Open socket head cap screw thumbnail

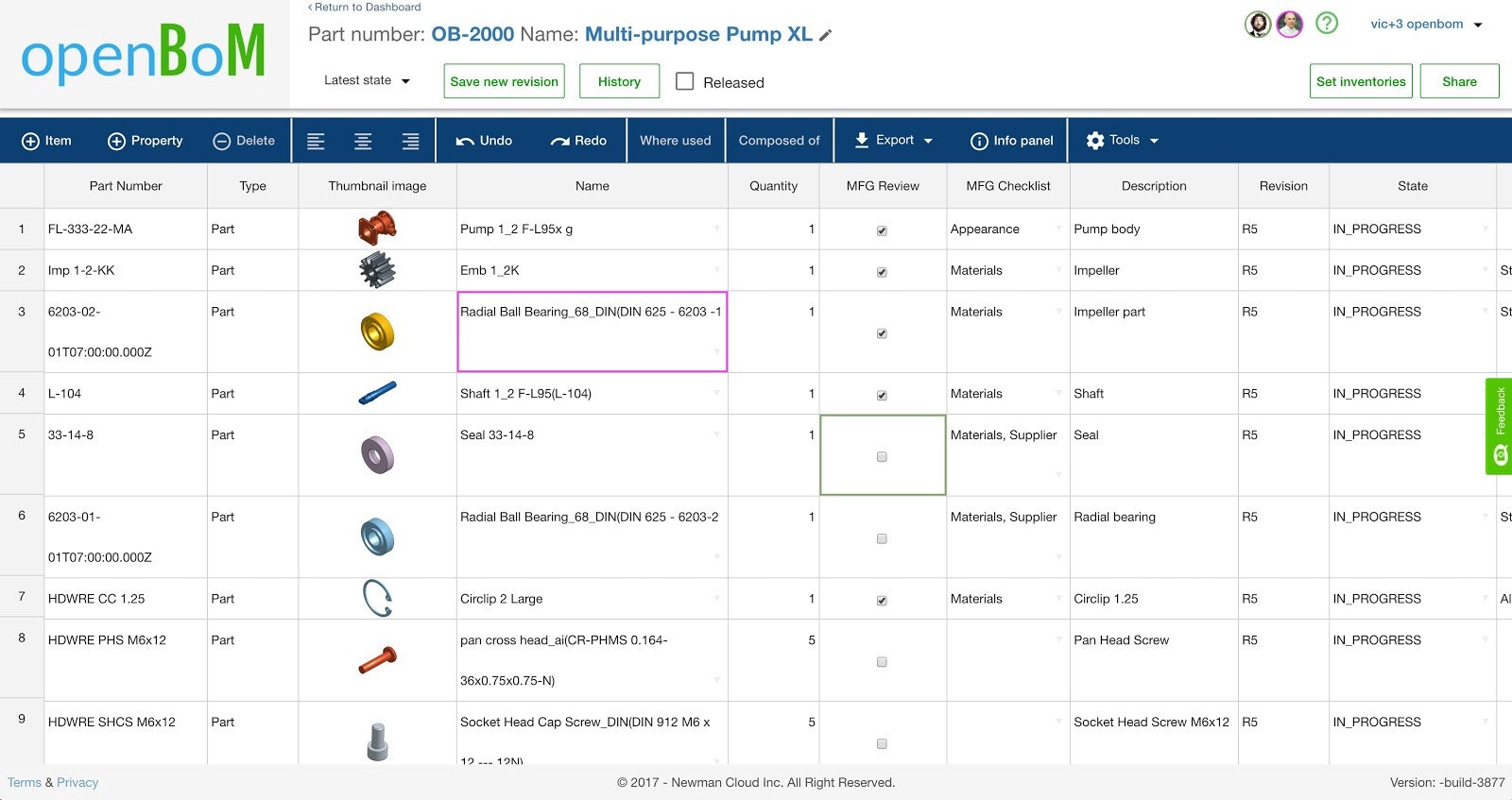click(x=377, y=741)
